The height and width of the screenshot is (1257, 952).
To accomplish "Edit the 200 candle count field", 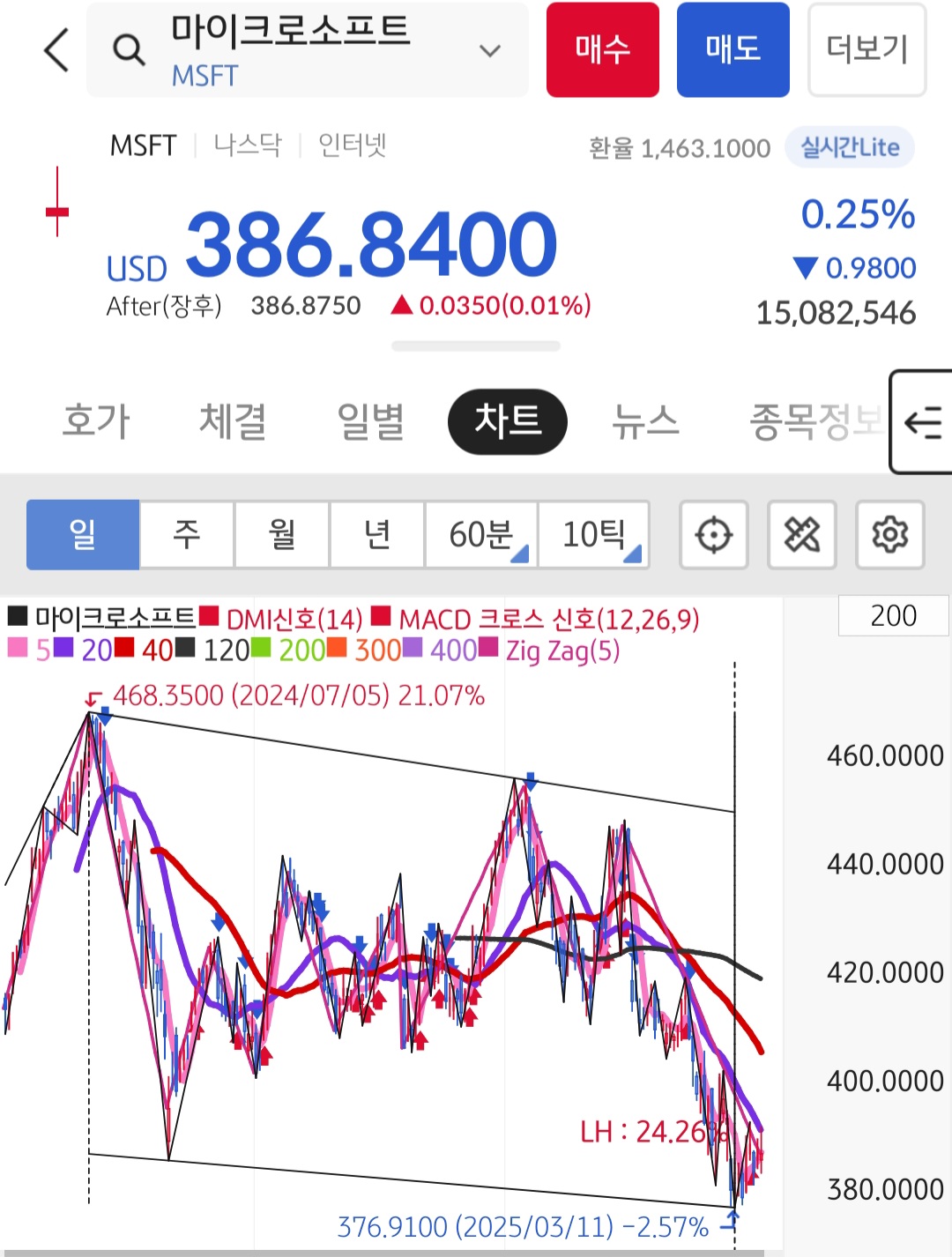I will 894,615.
